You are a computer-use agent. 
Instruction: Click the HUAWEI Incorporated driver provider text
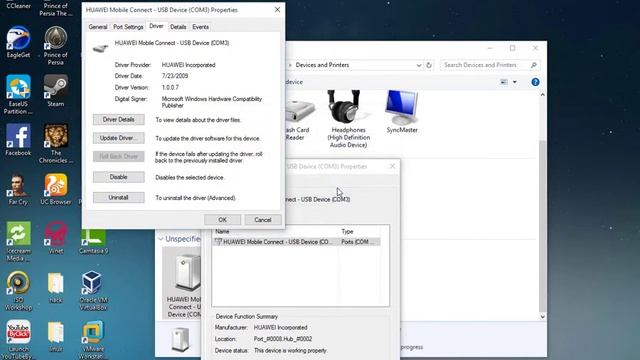click(189, 65)
